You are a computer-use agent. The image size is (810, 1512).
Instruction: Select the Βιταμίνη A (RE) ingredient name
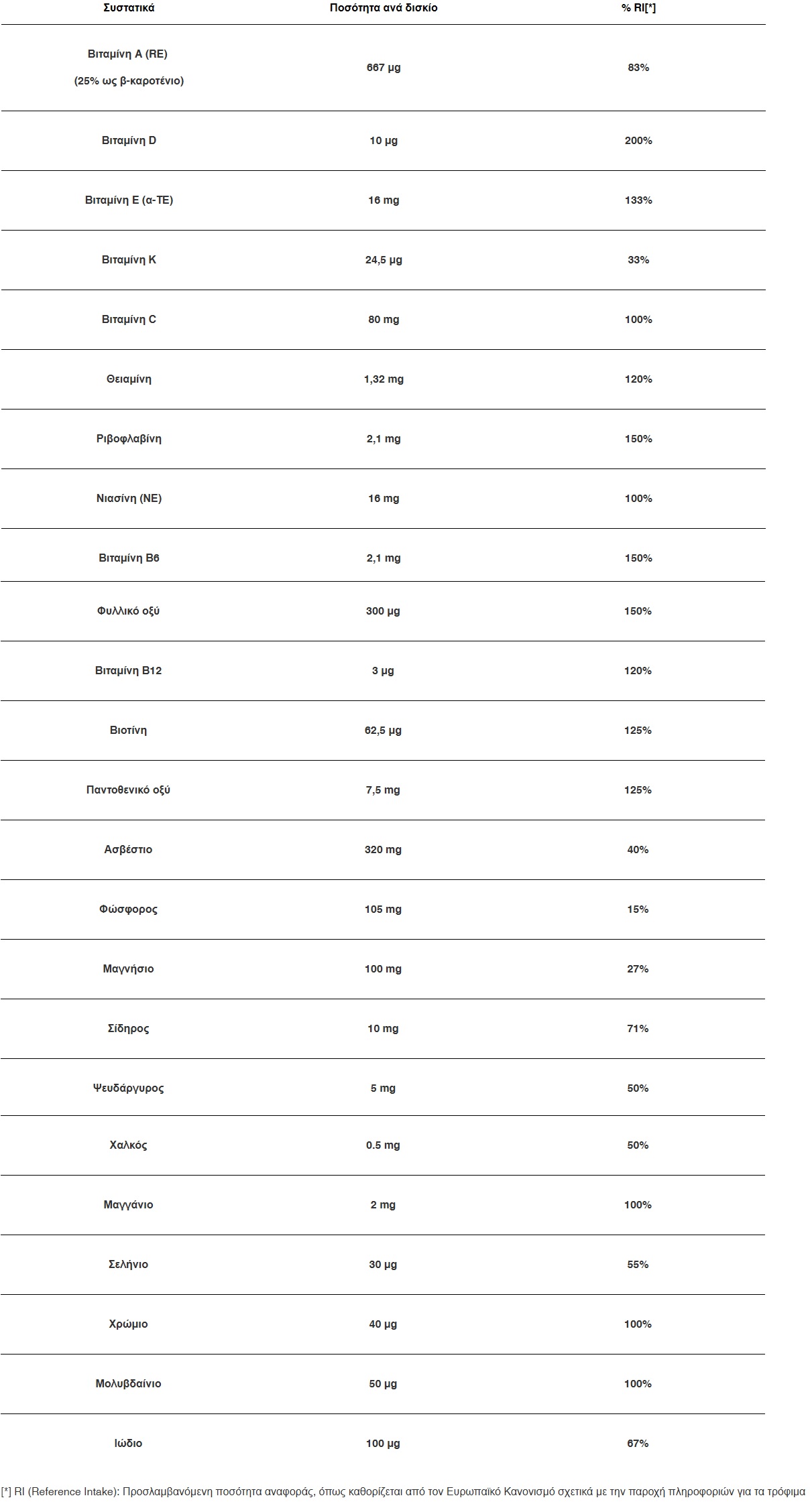click(x=127, y=54)
